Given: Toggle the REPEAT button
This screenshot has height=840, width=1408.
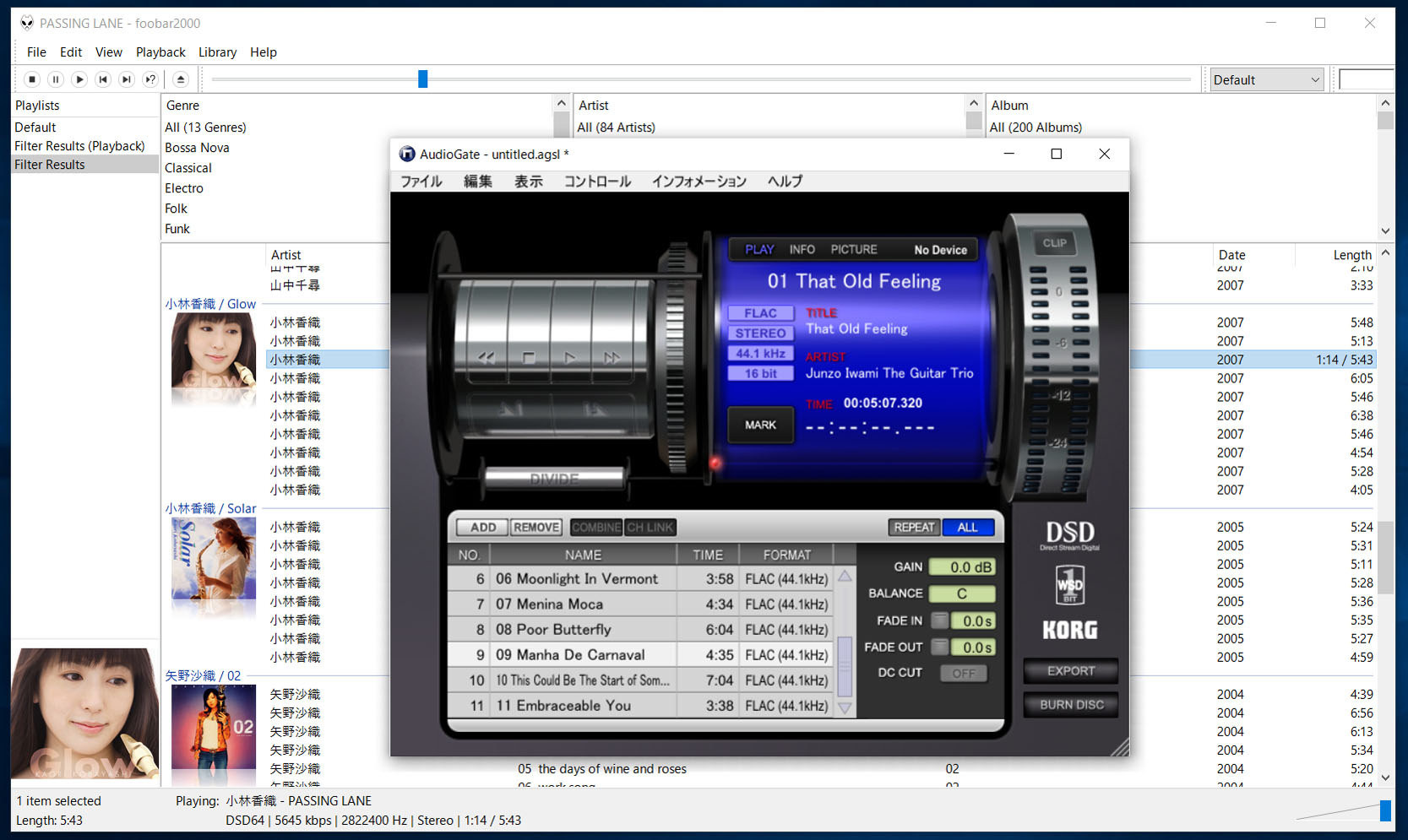Looking at the screenshot, I should 915,528.
